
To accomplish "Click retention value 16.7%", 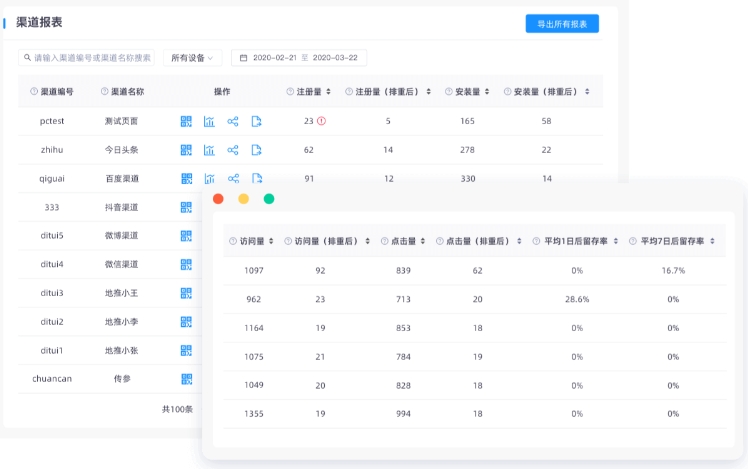I will [x=673, y=271].
